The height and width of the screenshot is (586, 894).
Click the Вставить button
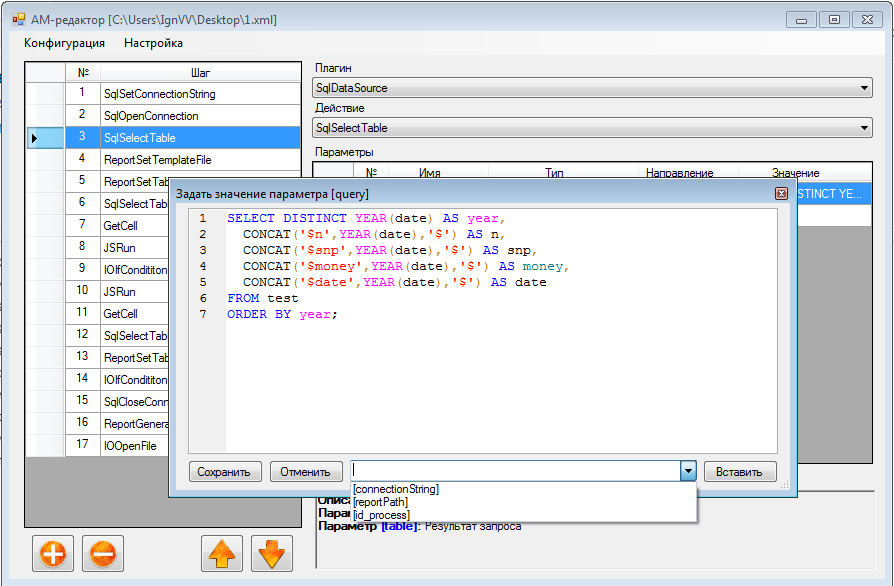740,472
